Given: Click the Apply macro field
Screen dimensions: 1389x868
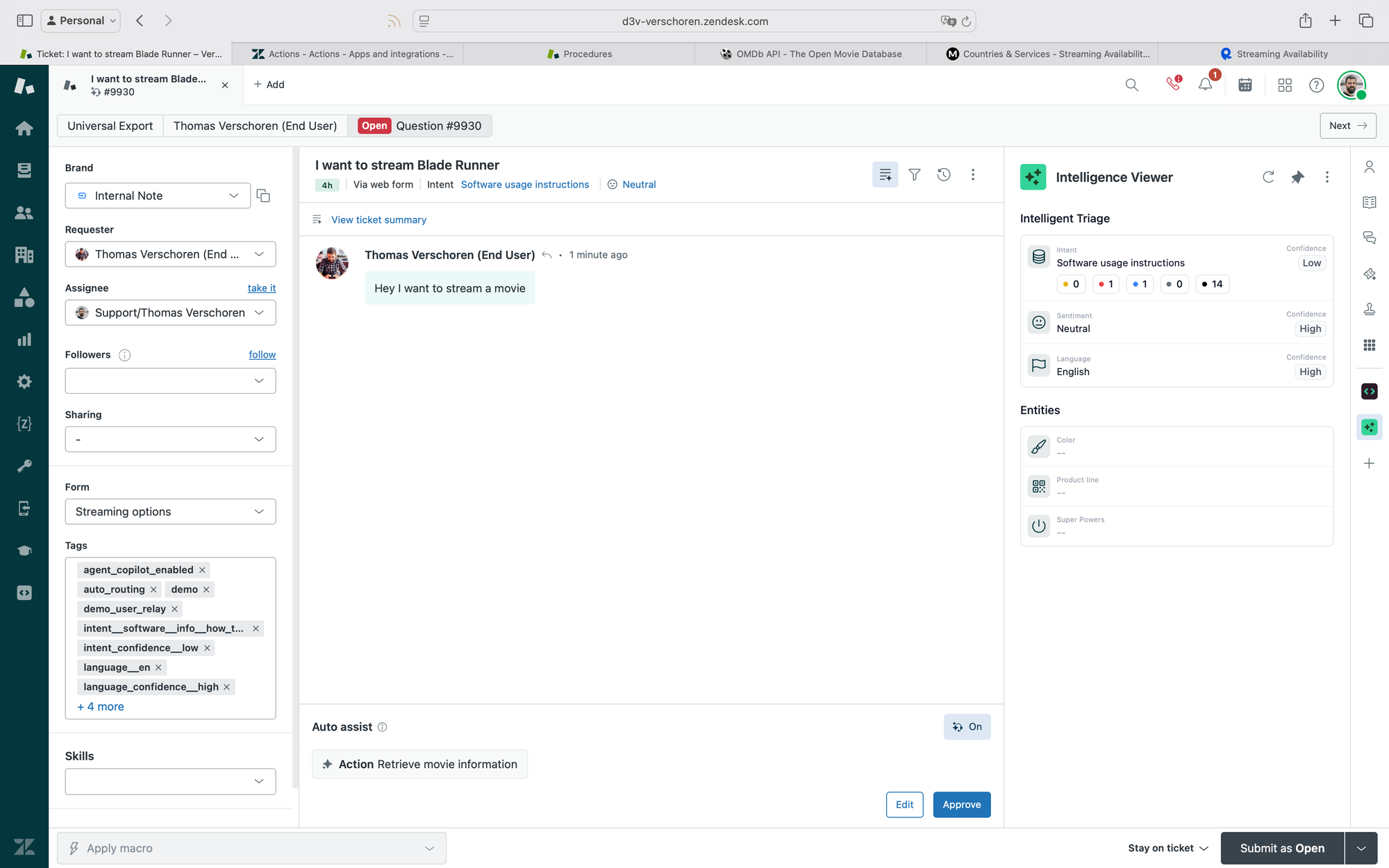Looking at the screenshot, I should tap(251, 848).
